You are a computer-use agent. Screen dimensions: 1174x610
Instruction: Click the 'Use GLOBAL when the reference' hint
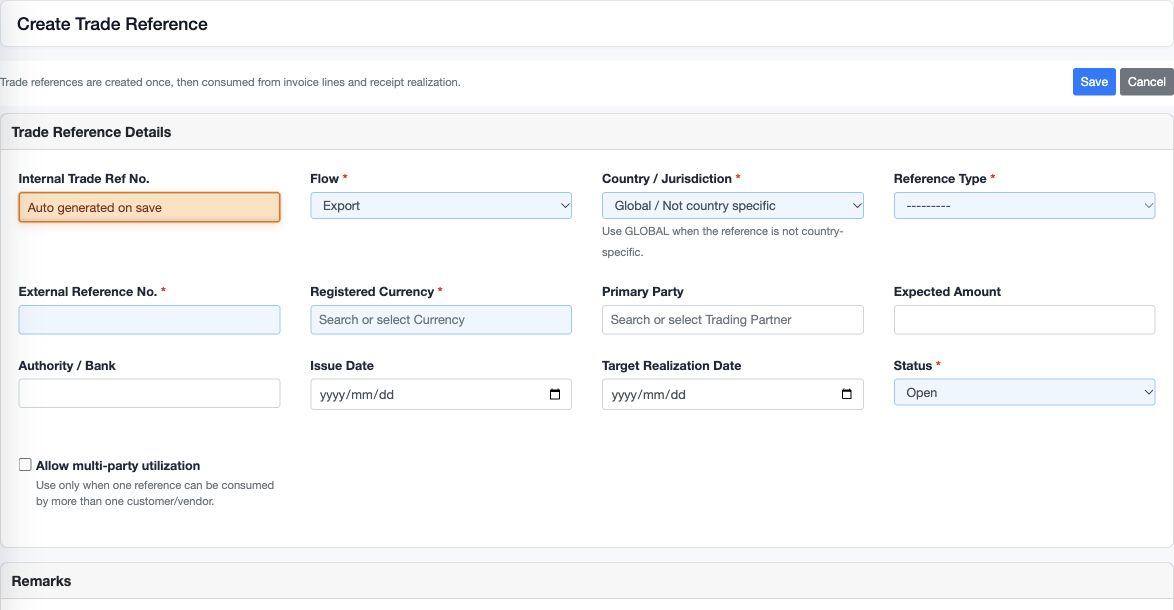click(x=723, y=242)
